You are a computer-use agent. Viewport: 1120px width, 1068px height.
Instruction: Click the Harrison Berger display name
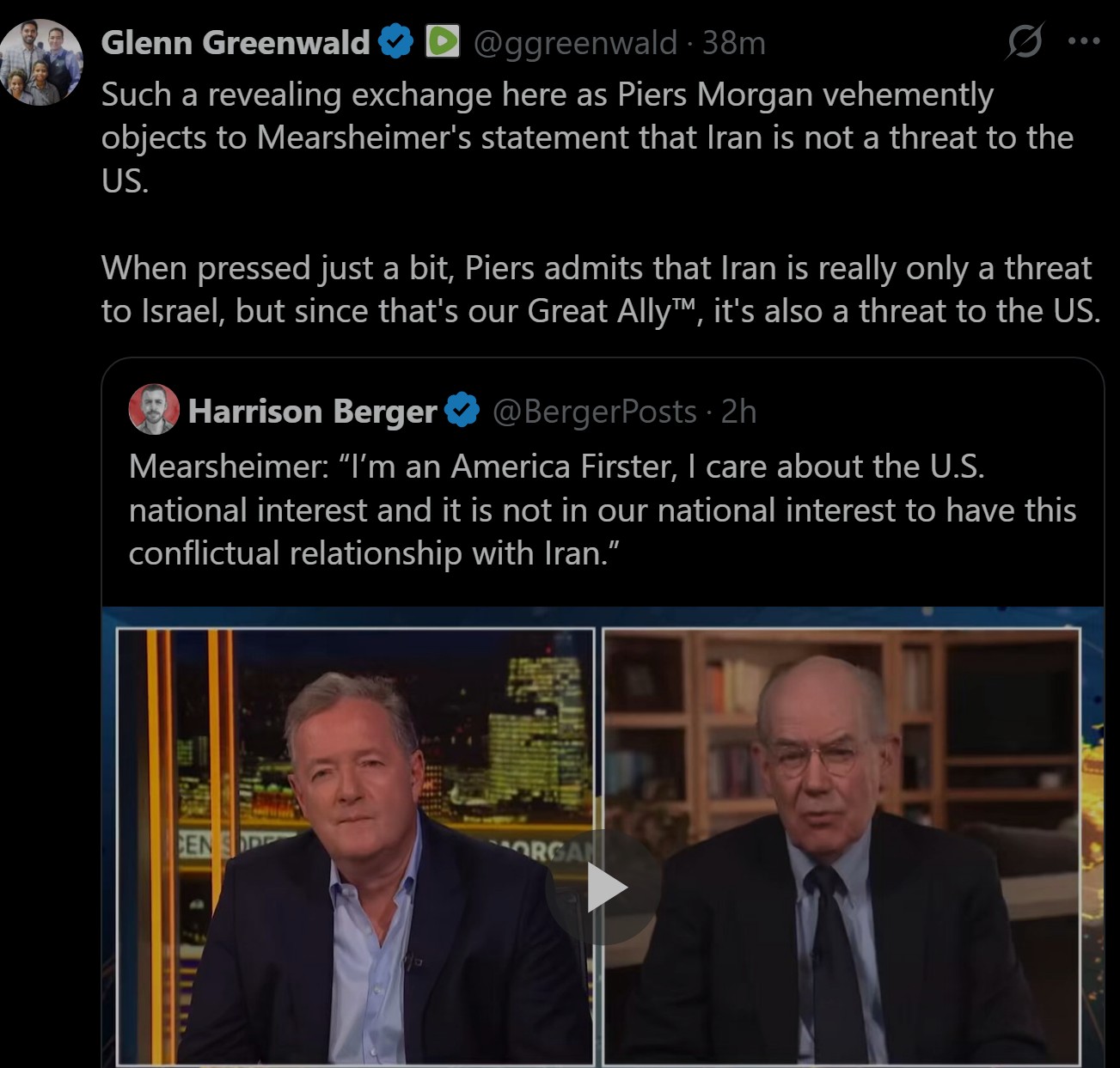313,412
